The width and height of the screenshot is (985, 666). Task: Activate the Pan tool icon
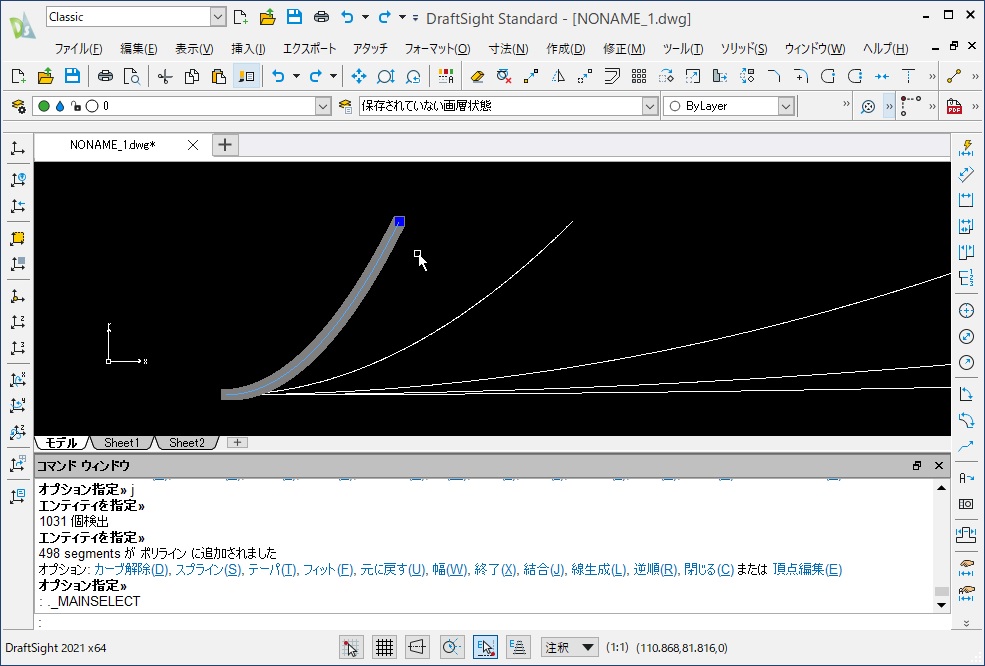click(x=359, y=77)
